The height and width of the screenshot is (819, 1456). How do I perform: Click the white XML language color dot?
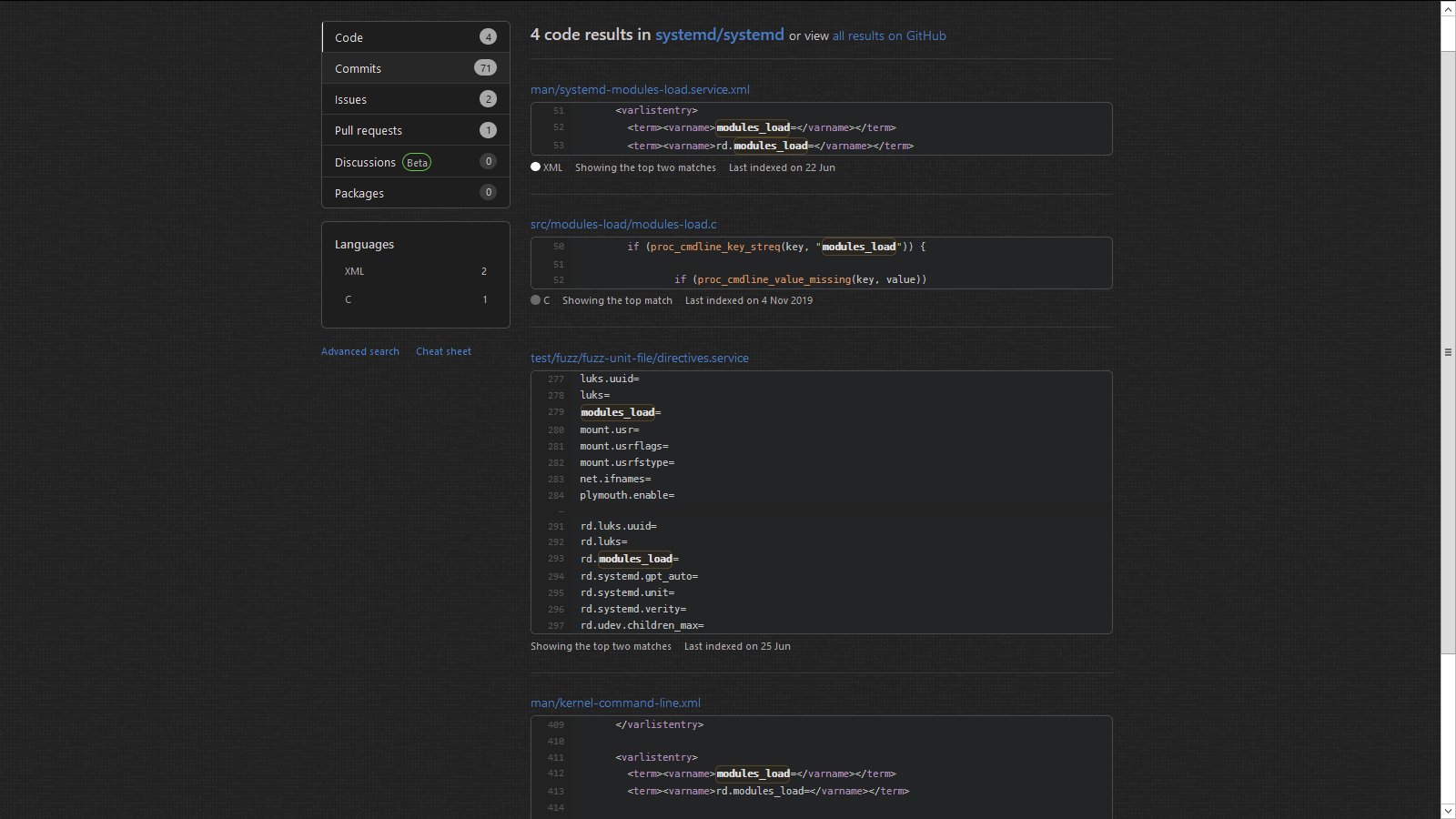pos(535,167)
